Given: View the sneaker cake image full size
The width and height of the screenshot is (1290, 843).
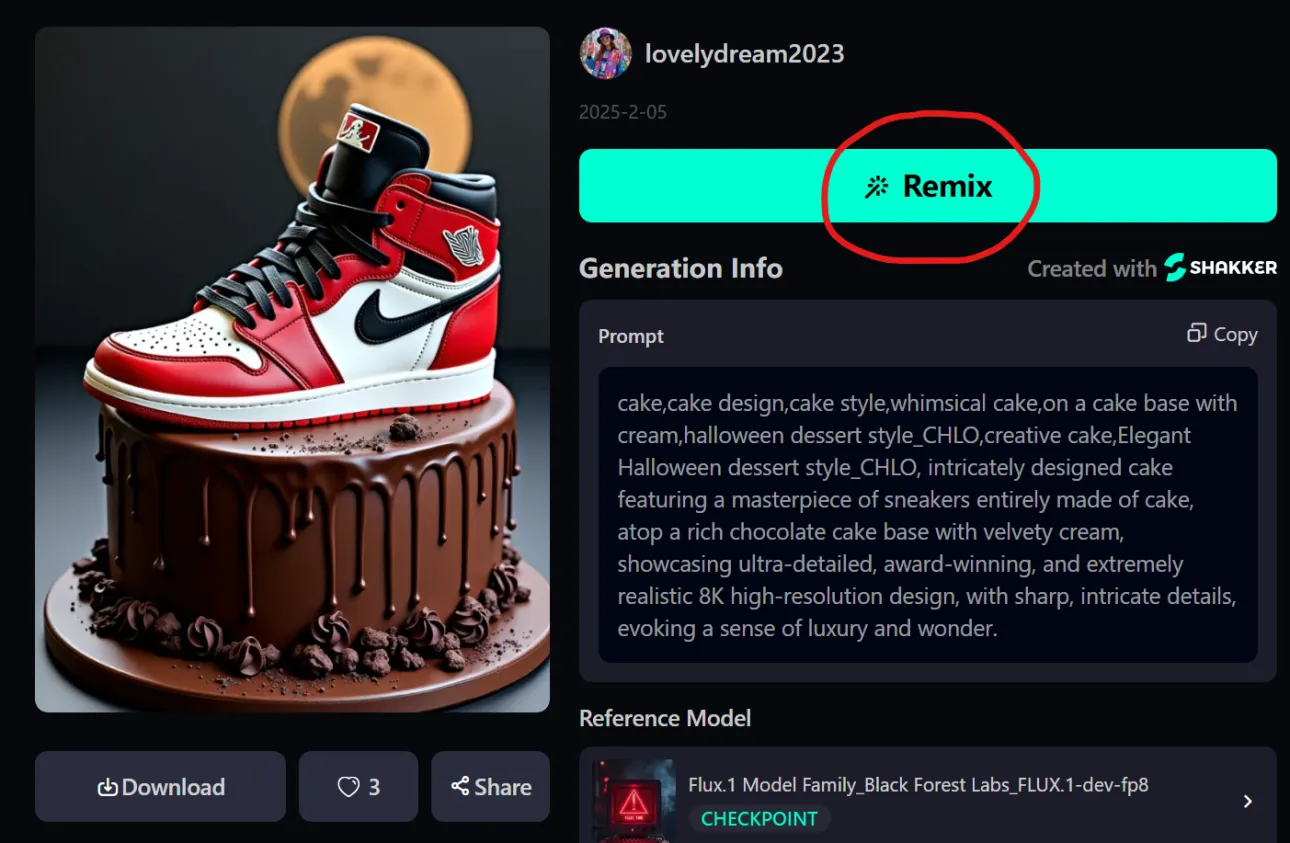Looking at the screenshot, I should point(292,369).
